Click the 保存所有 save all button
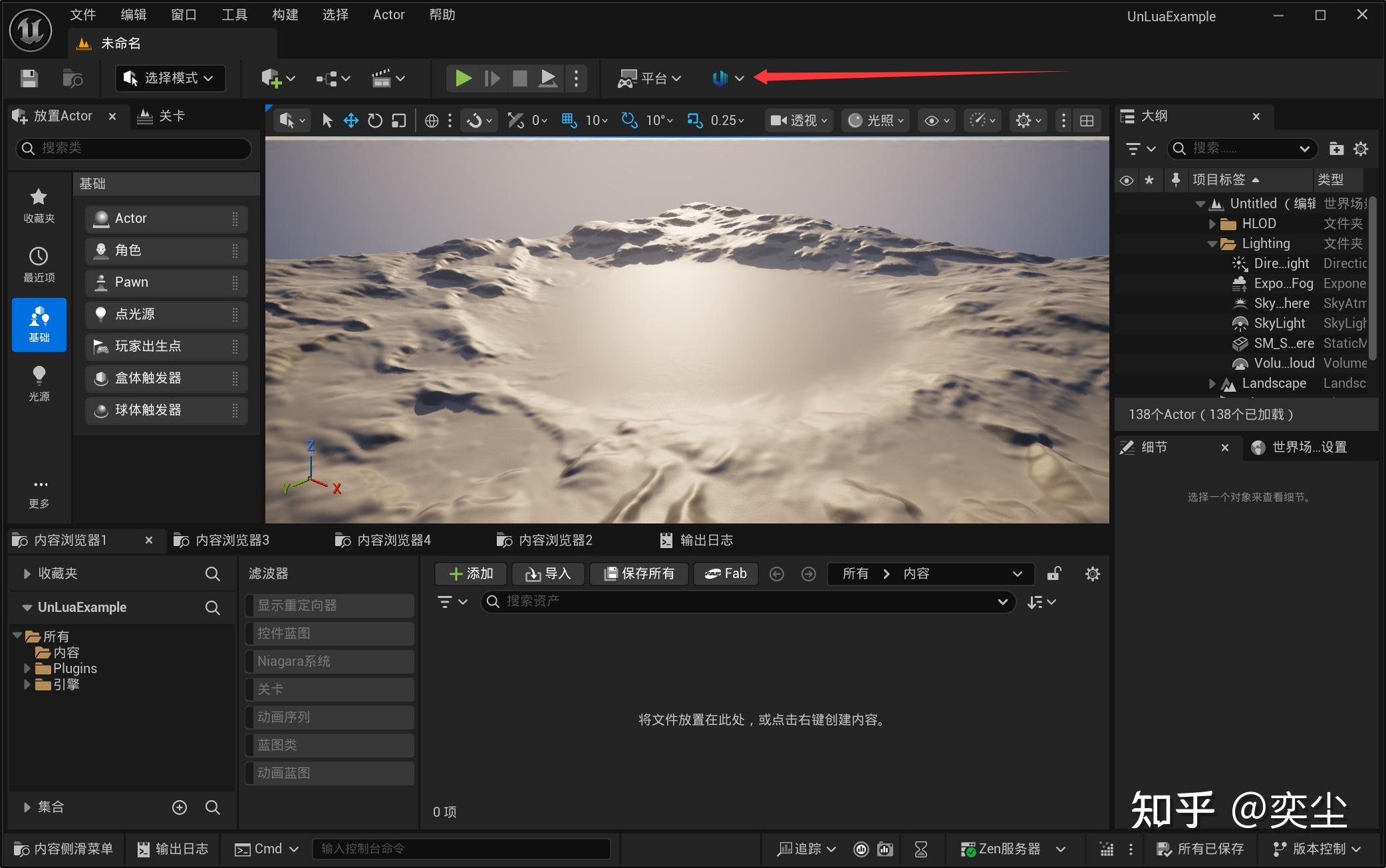 [x=639, y=574]
